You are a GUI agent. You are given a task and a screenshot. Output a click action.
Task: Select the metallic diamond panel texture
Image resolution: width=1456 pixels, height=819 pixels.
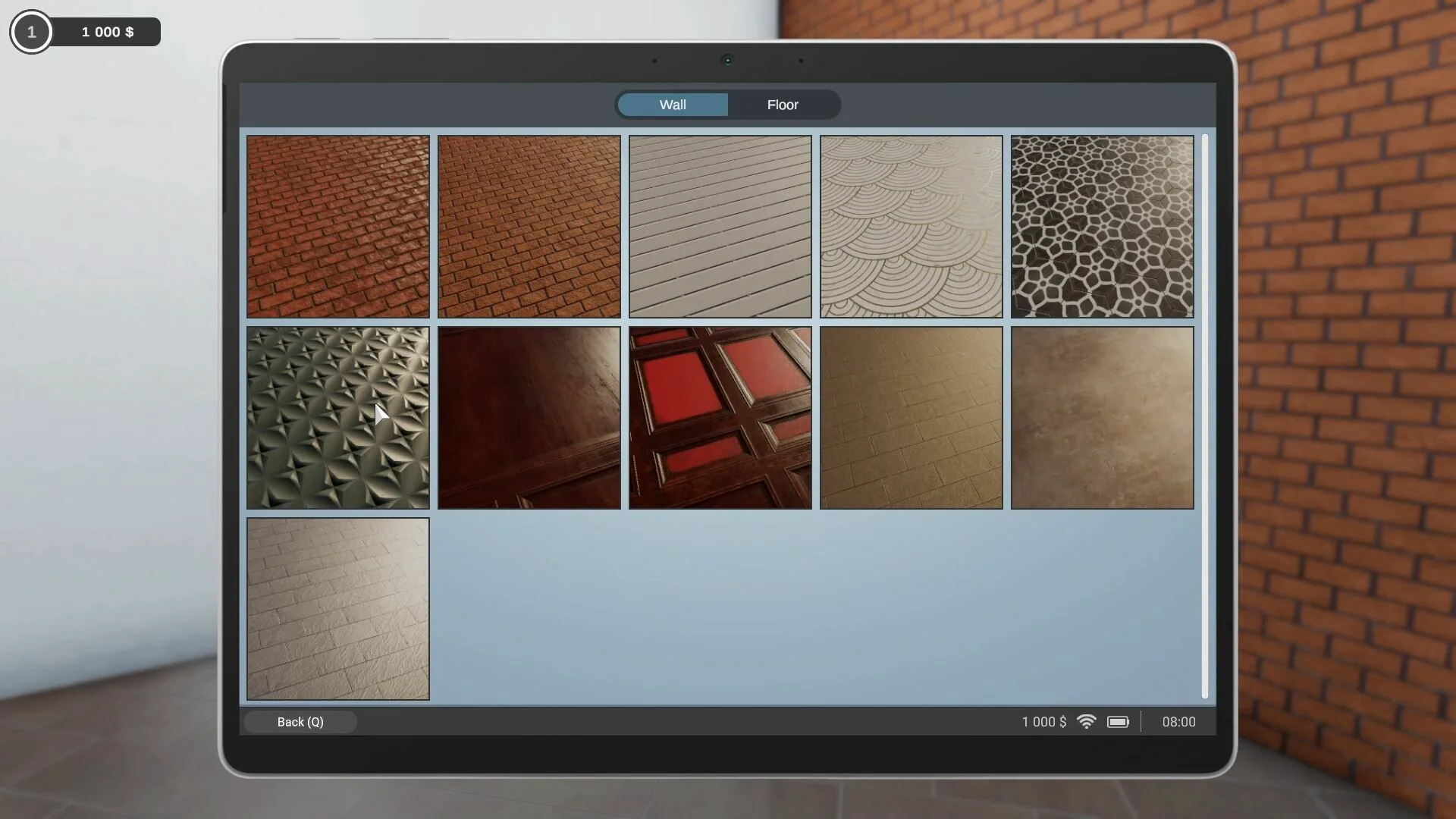click(x=337, y=418)
